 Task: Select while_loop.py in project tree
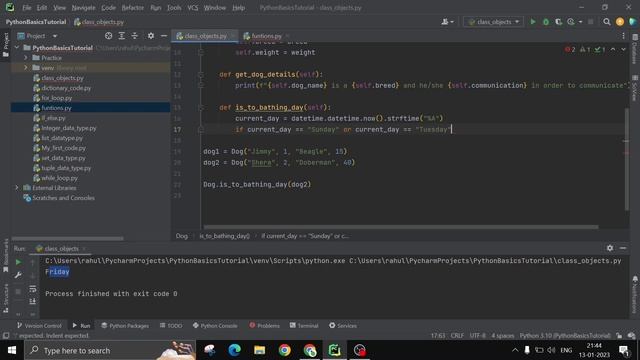coord(59,178)
